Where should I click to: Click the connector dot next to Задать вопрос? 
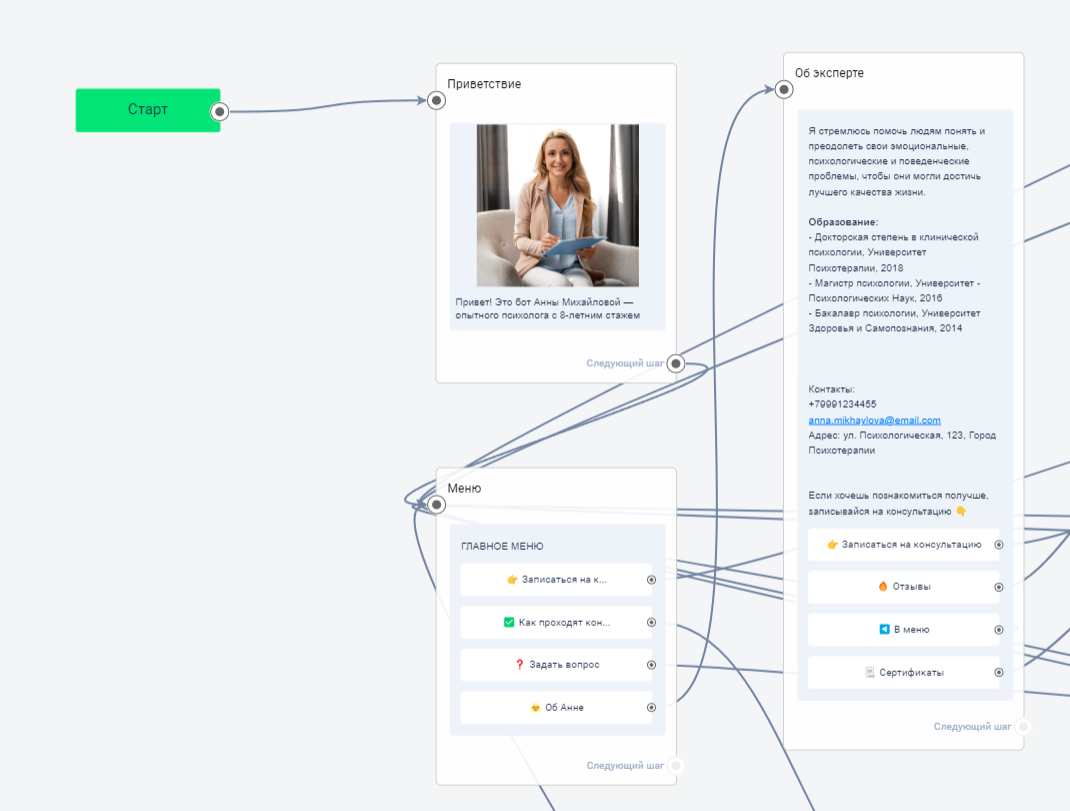[651, 665]
